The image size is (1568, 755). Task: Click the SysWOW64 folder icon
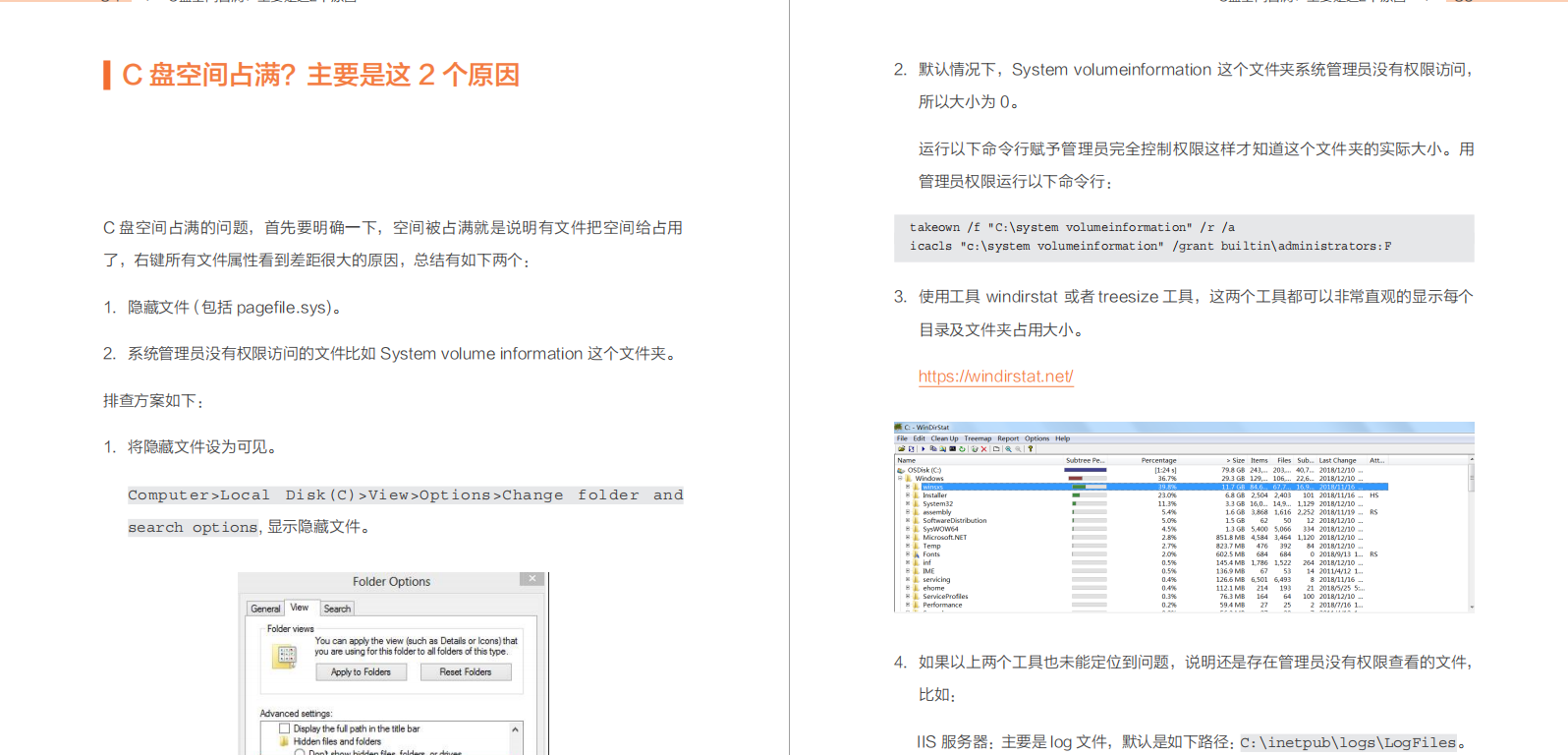(916, 529)
